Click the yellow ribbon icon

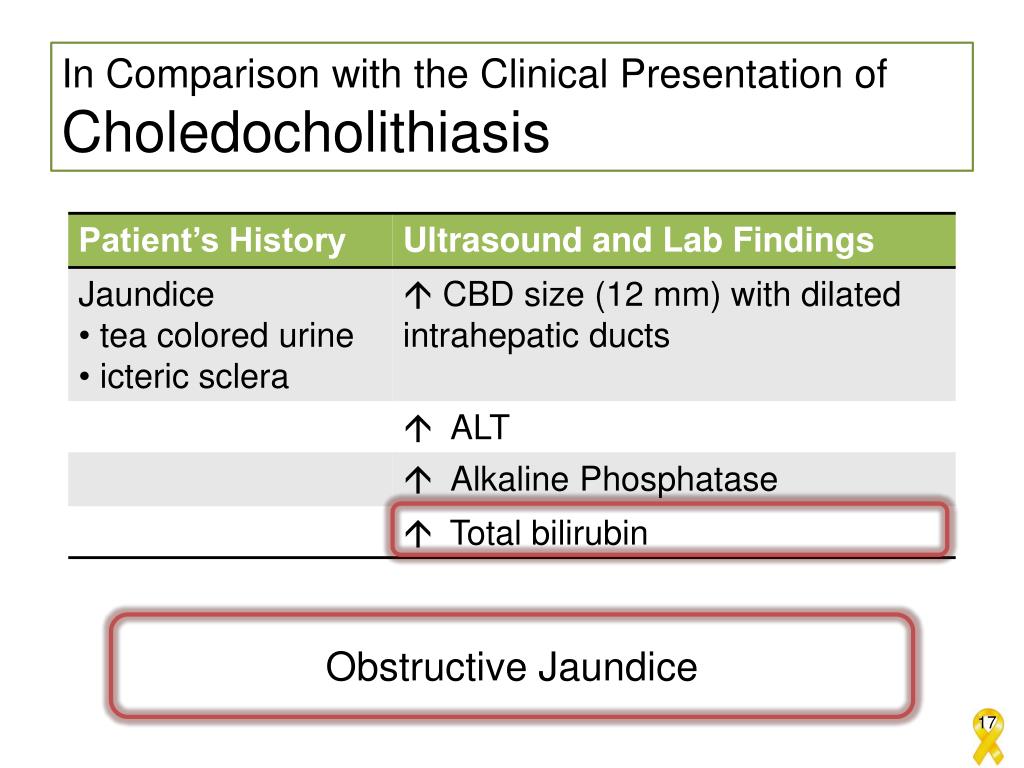988,737
